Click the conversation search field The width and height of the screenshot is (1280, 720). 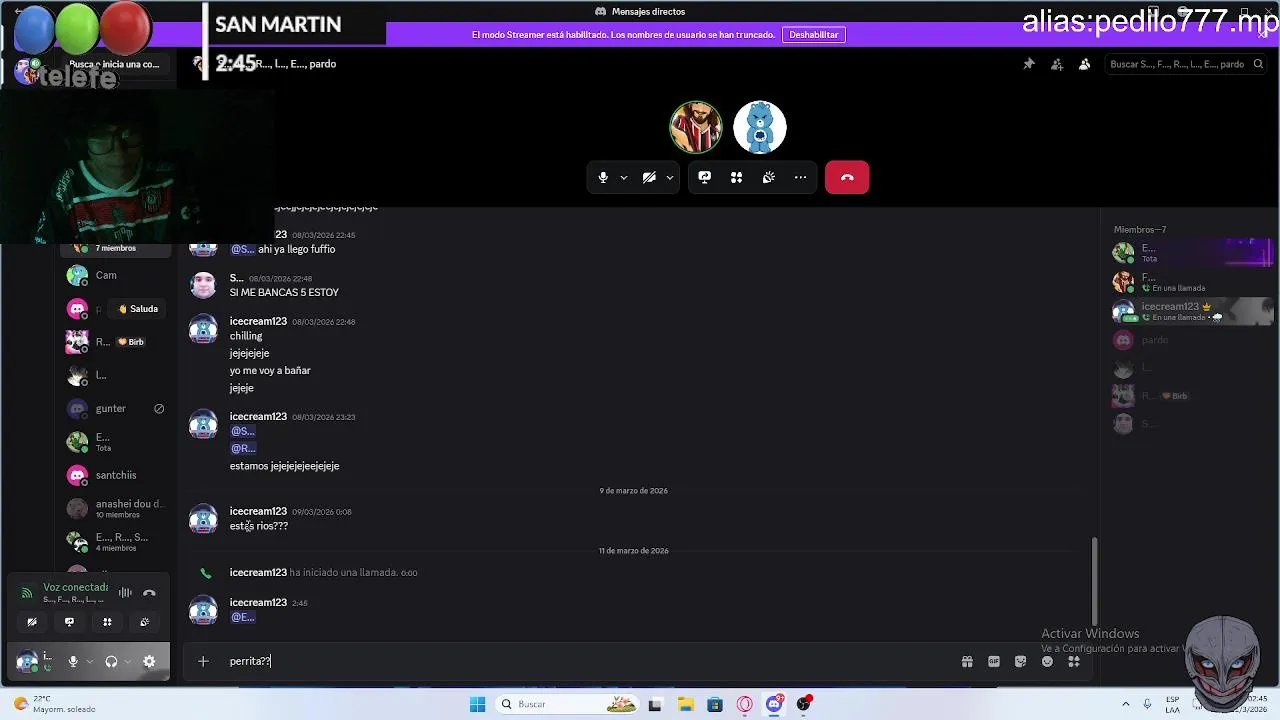(1184, 64)
